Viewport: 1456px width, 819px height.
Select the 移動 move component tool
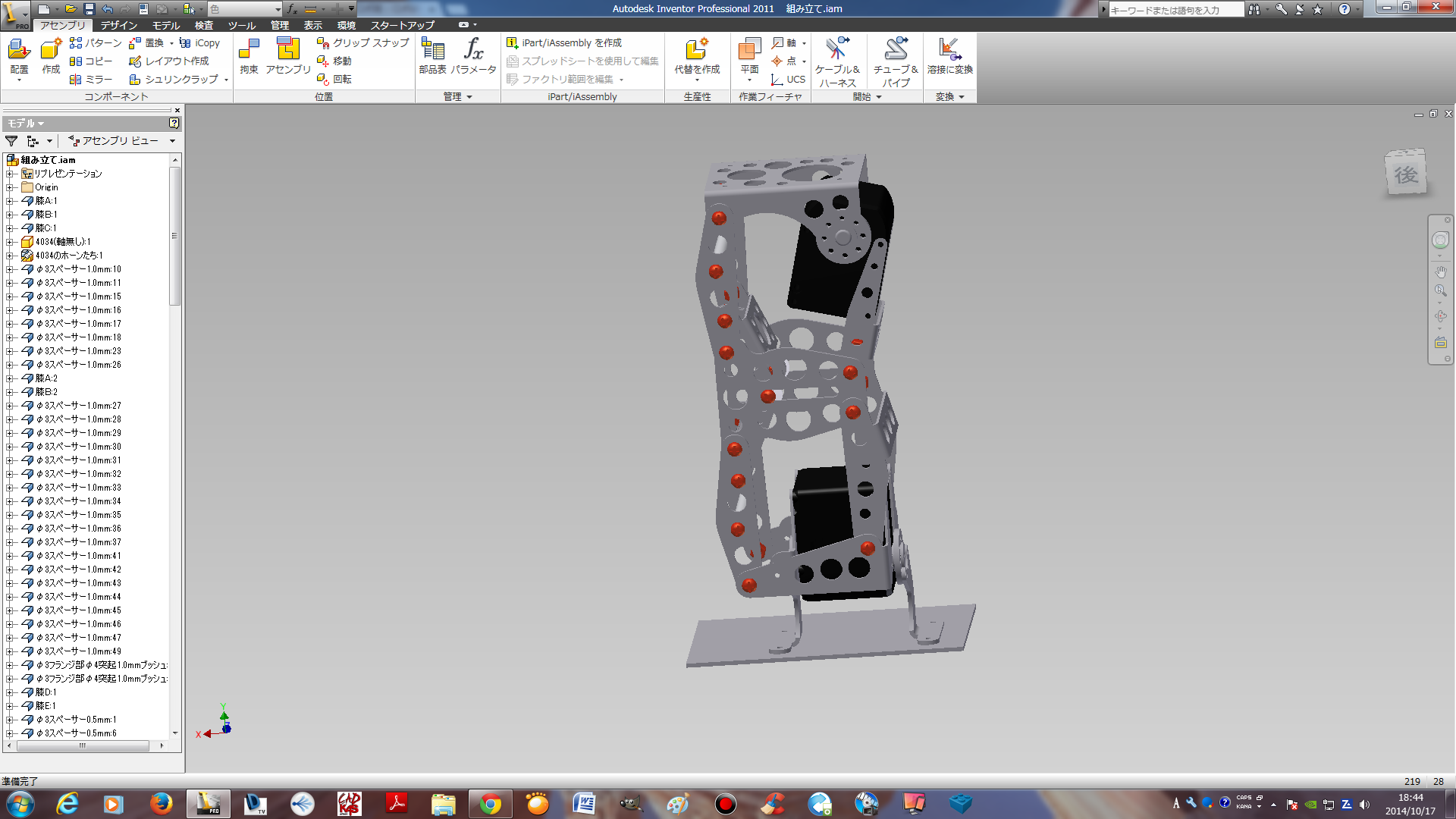[x=334, y=61]
